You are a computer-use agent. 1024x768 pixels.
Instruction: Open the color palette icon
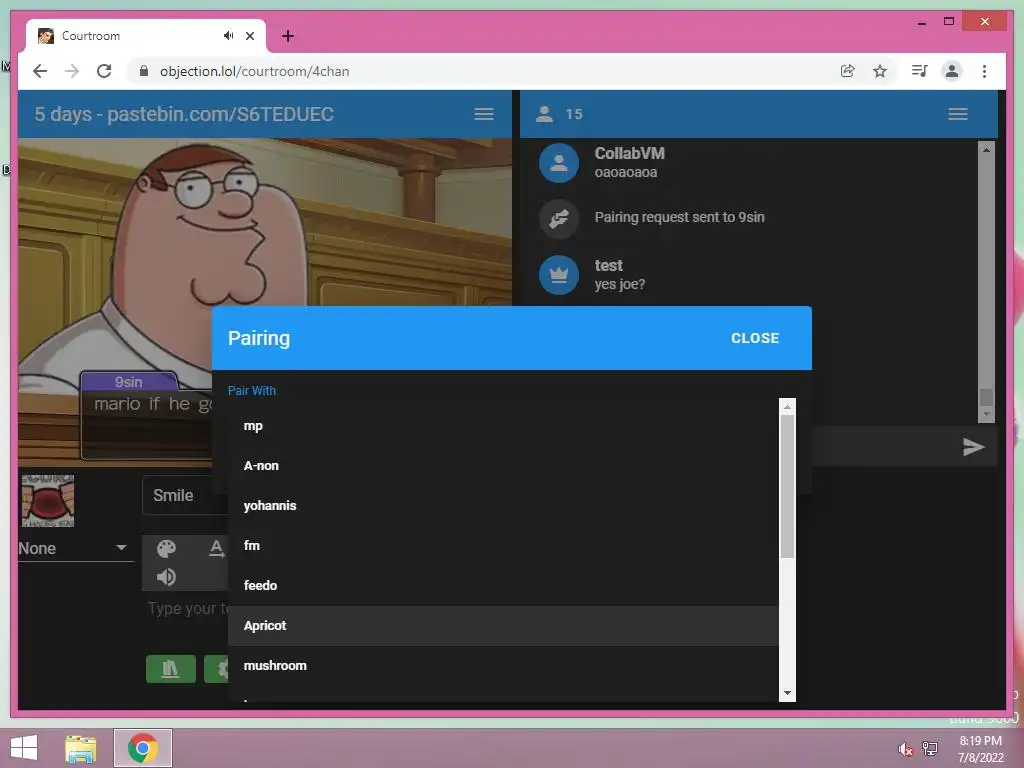[x=166, y=549]
